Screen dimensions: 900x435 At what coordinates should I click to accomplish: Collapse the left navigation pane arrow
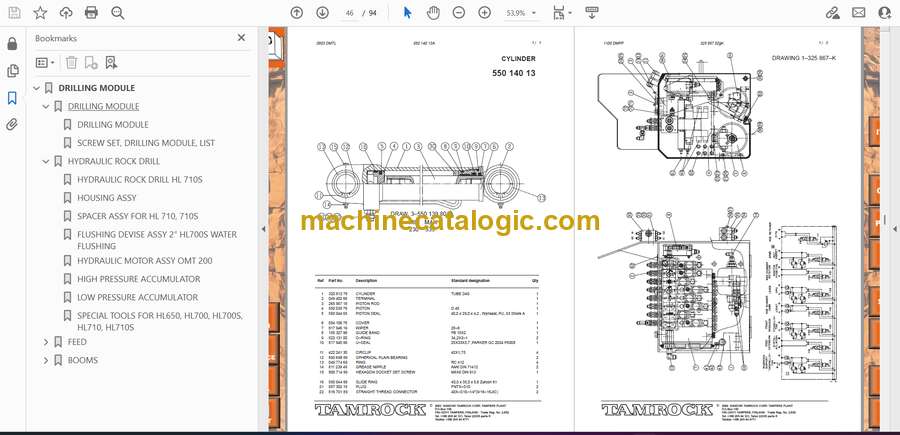pyautogui.click(x=263, y=229)
